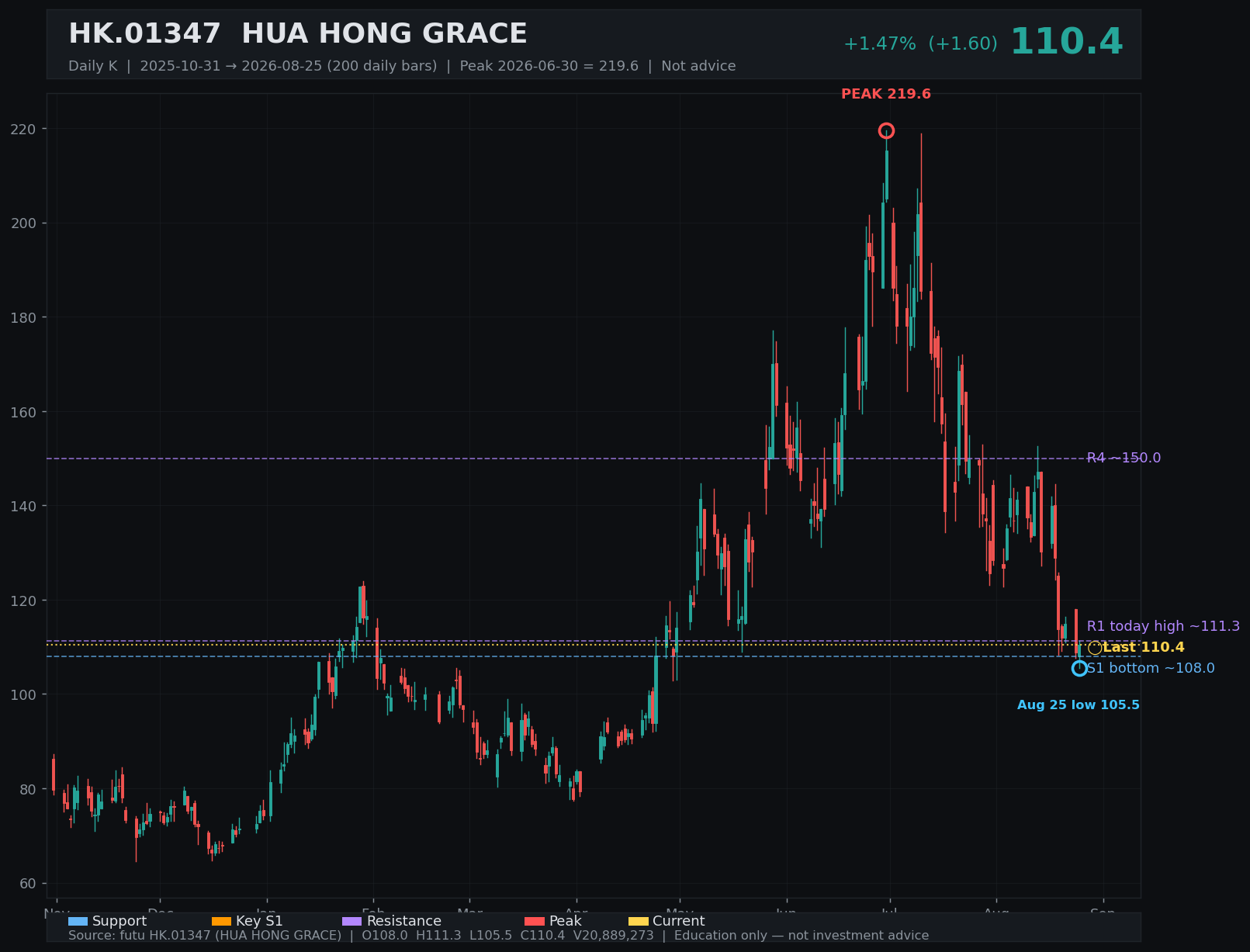Click the 'Current' legend text
The width and height of the screenshot is (1250, 952).
(x=679, y=922)
